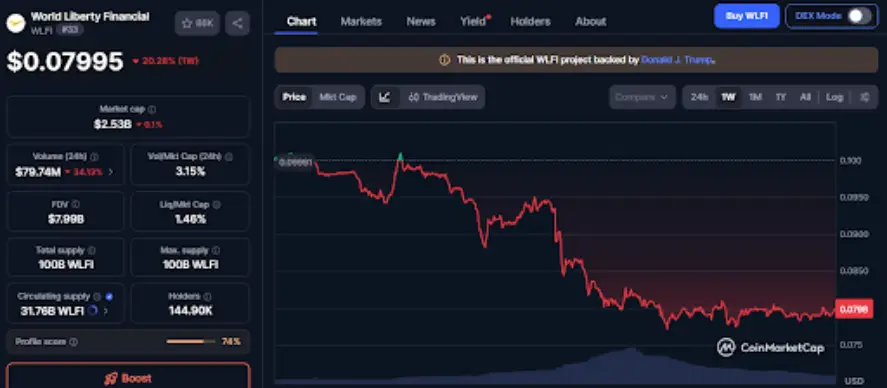Click the Buy WLFI button

[747, 16]
